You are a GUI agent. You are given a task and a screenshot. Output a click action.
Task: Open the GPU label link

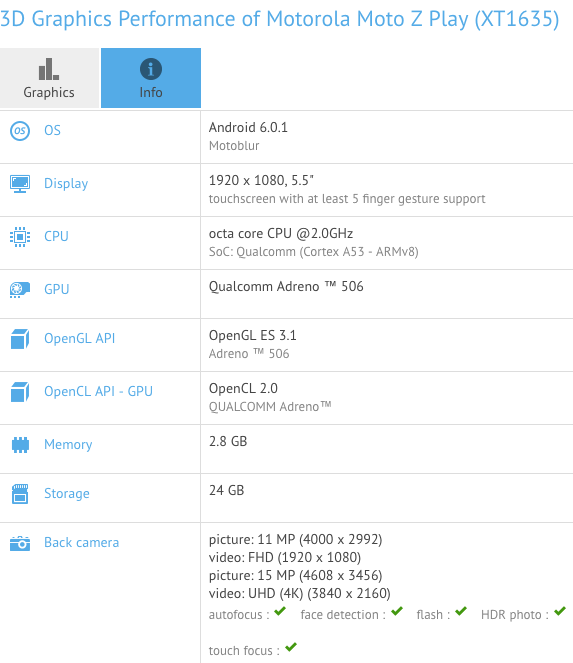click(57, 289)
